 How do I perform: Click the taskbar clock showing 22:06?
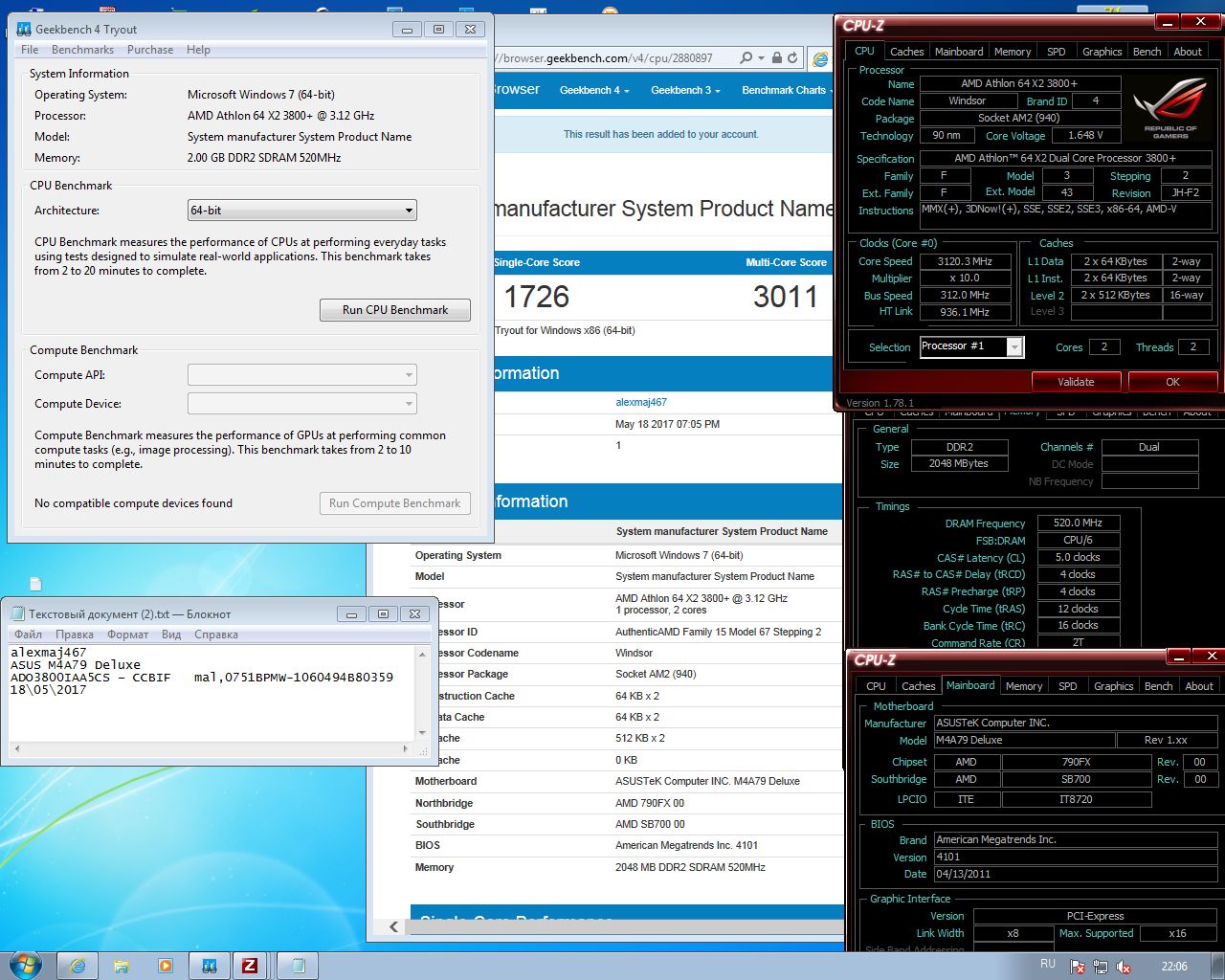click(x=1174, y=967)
